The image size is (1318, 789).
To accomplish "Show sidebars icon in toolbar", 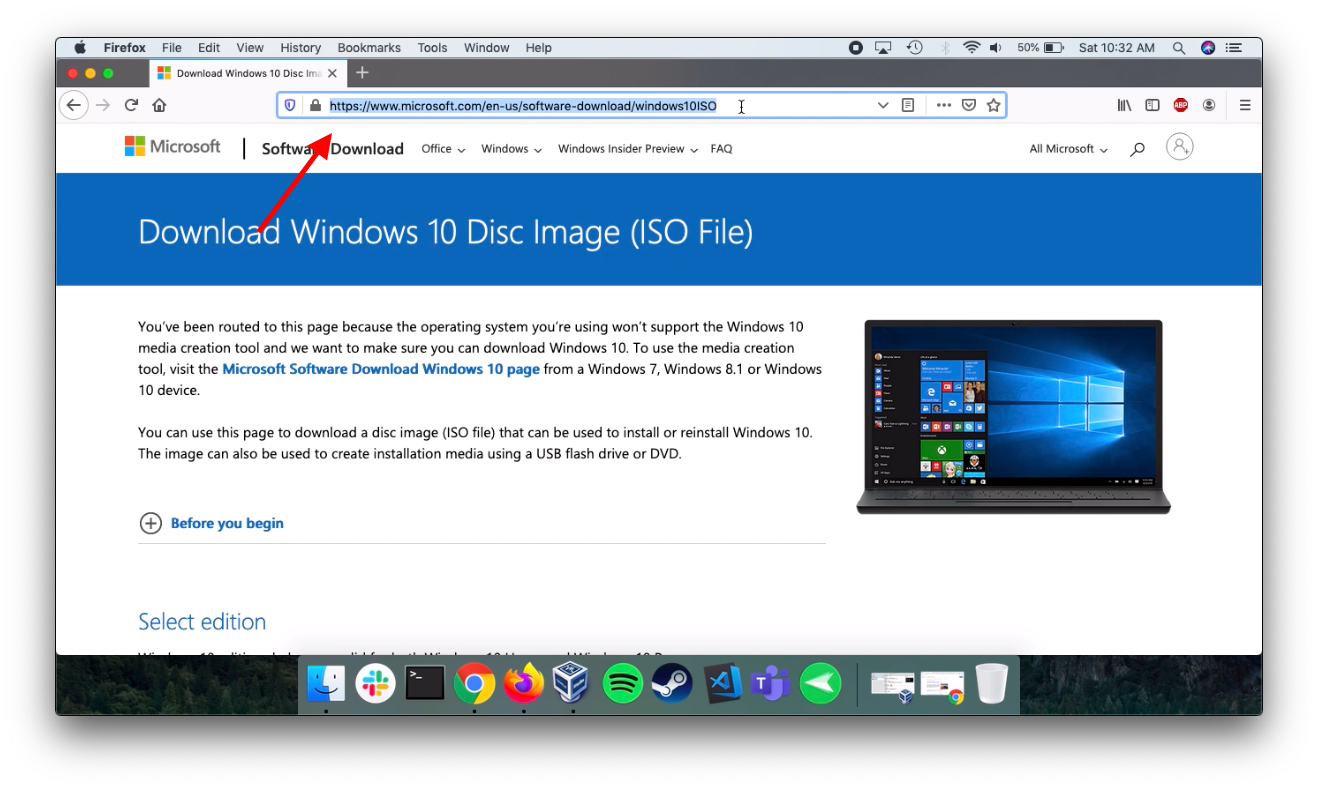I will click(x=1152, y=105).
